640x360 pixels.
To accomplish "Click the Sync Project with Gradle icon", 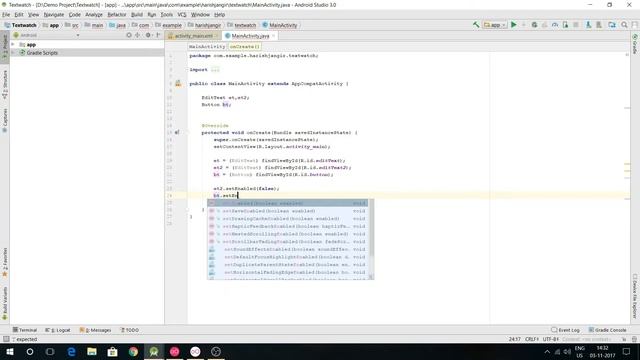I will (611, 25).
